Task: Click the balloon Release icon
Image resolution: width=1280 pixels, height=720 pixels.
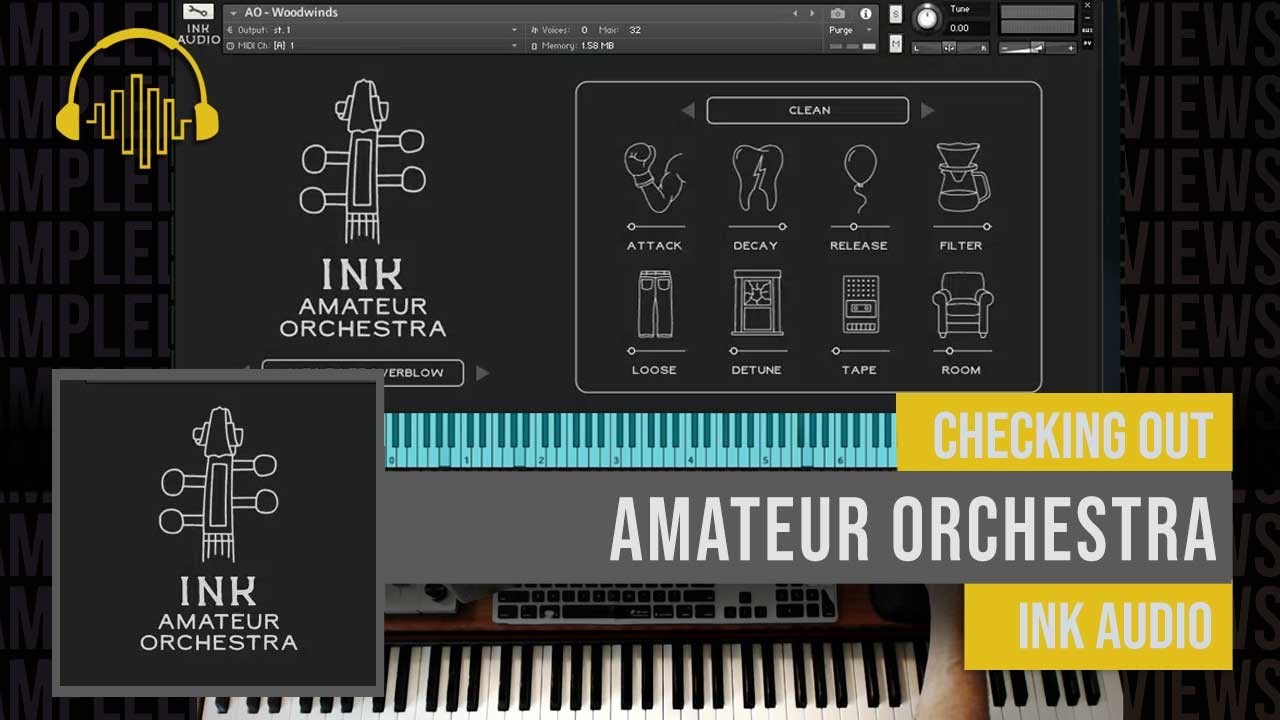Action: tap(860, 177)
